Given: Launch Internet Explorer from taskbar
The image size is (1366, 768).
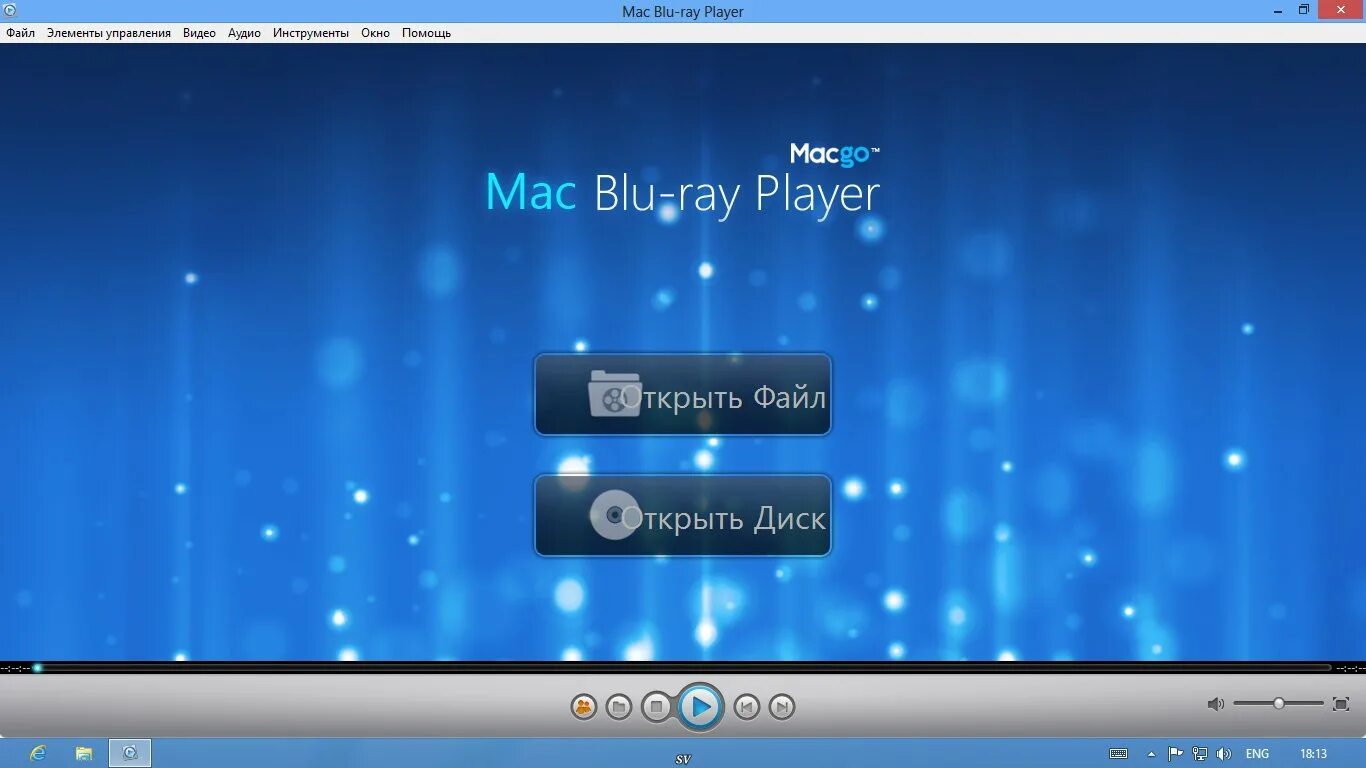Looking at the screenshot, I should point(39,753).
